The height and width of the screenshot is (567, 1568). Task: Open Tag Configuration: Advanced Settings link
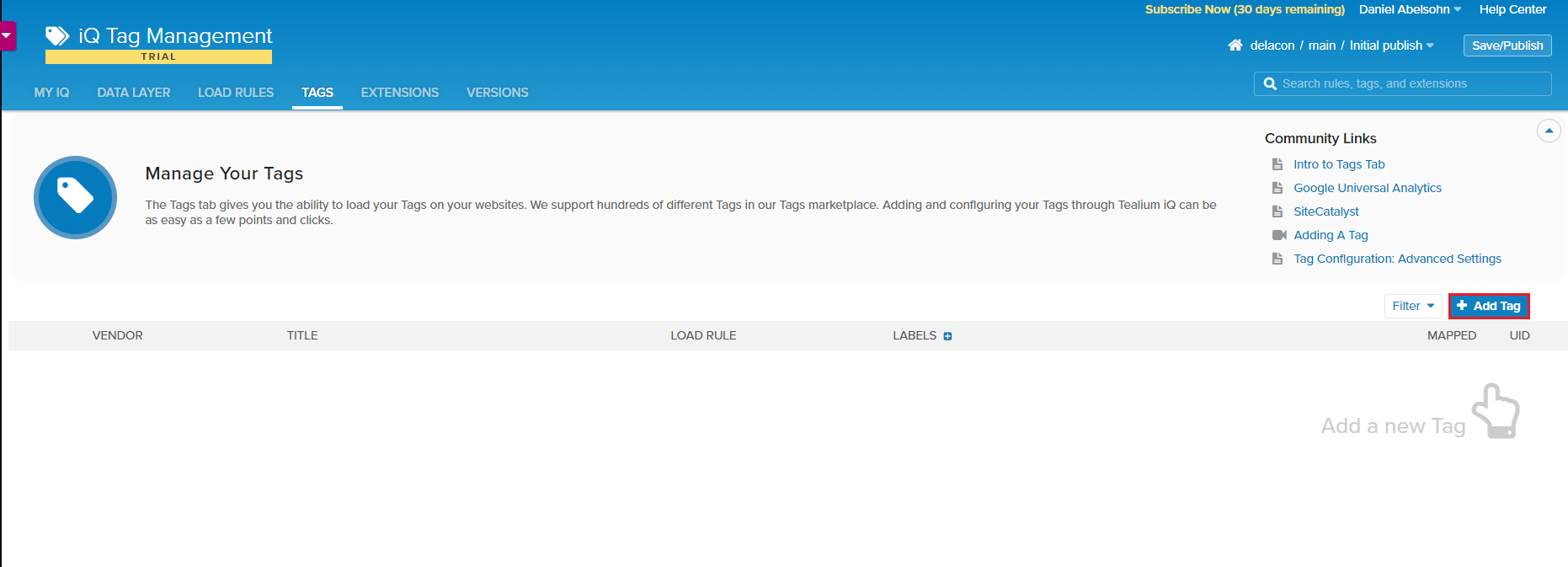pos(1397,259)
